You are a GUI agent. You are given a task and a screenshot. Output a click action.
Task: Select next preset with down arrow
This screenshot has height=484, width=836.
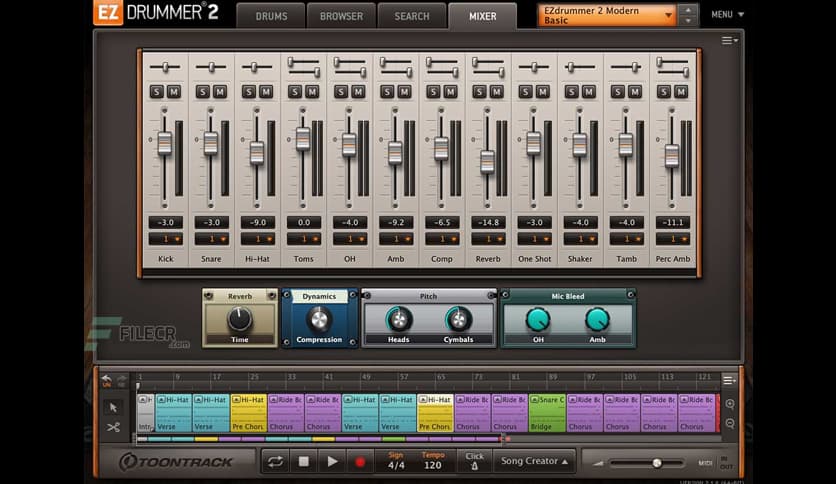(688, 21)
